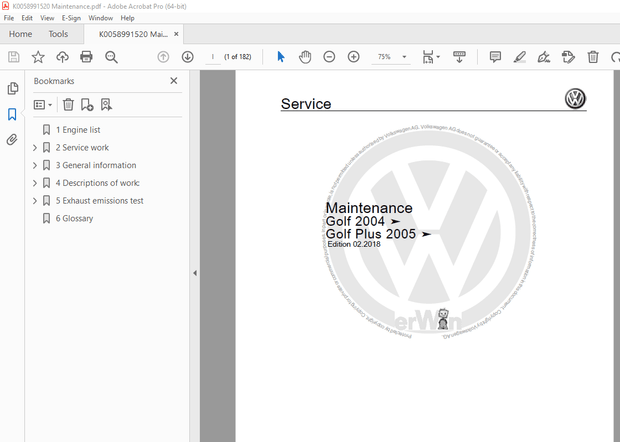Open the File menu

9,18
